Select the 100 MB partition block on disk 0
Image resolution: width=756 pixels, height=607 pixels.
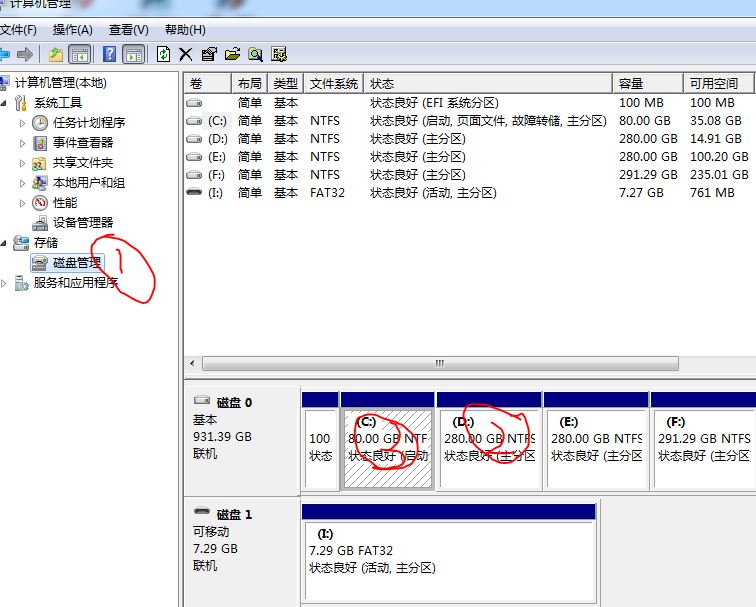tap(320, 441)
